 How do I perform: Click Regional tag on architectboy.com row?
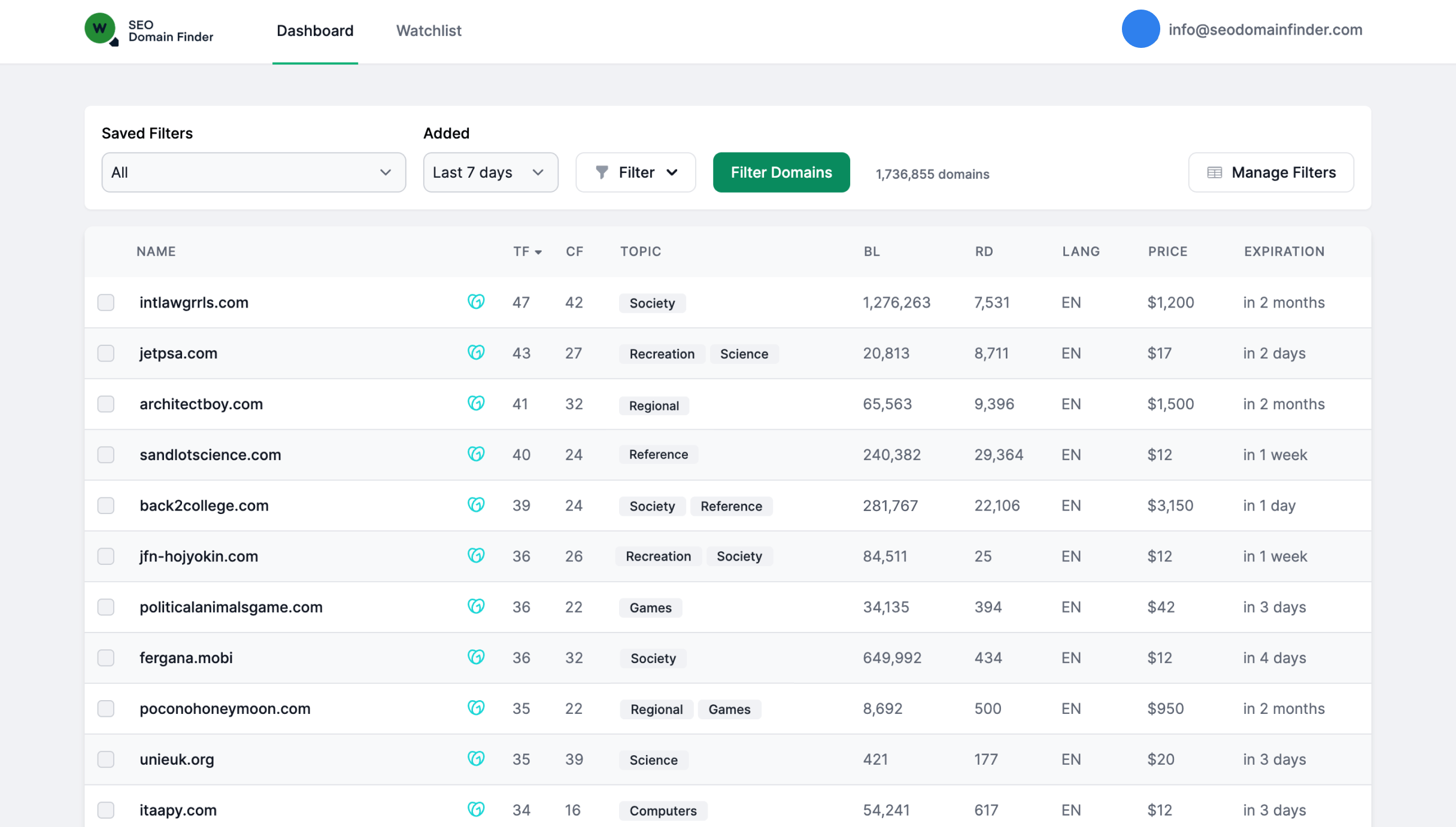click(x=654, y=406)
